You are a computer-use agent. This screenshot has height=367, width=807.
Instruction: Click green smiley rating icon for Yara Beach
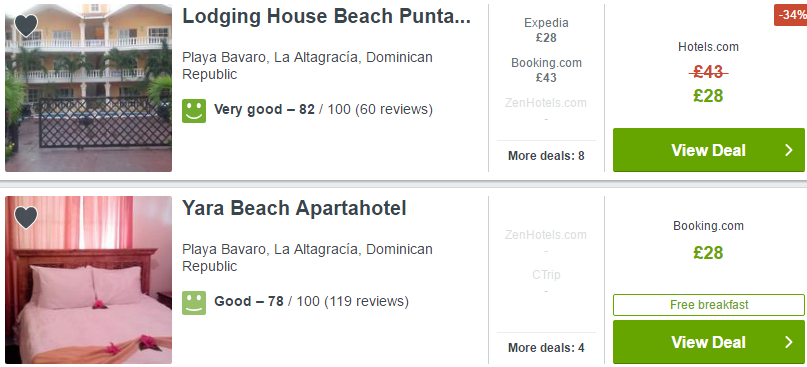click(194, 303)
